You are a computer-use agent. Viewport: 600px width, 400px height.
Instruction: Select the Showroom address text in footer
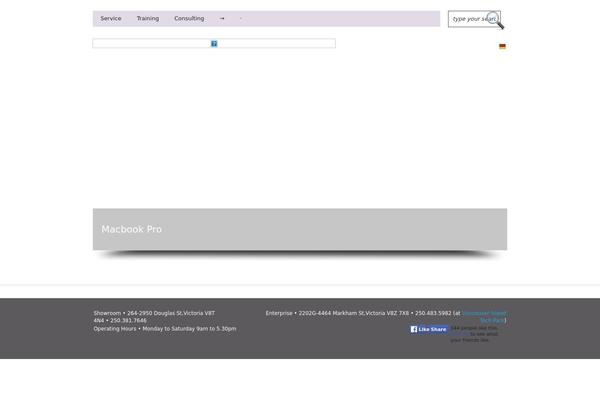pyautogui.click(x=154, y=317)
